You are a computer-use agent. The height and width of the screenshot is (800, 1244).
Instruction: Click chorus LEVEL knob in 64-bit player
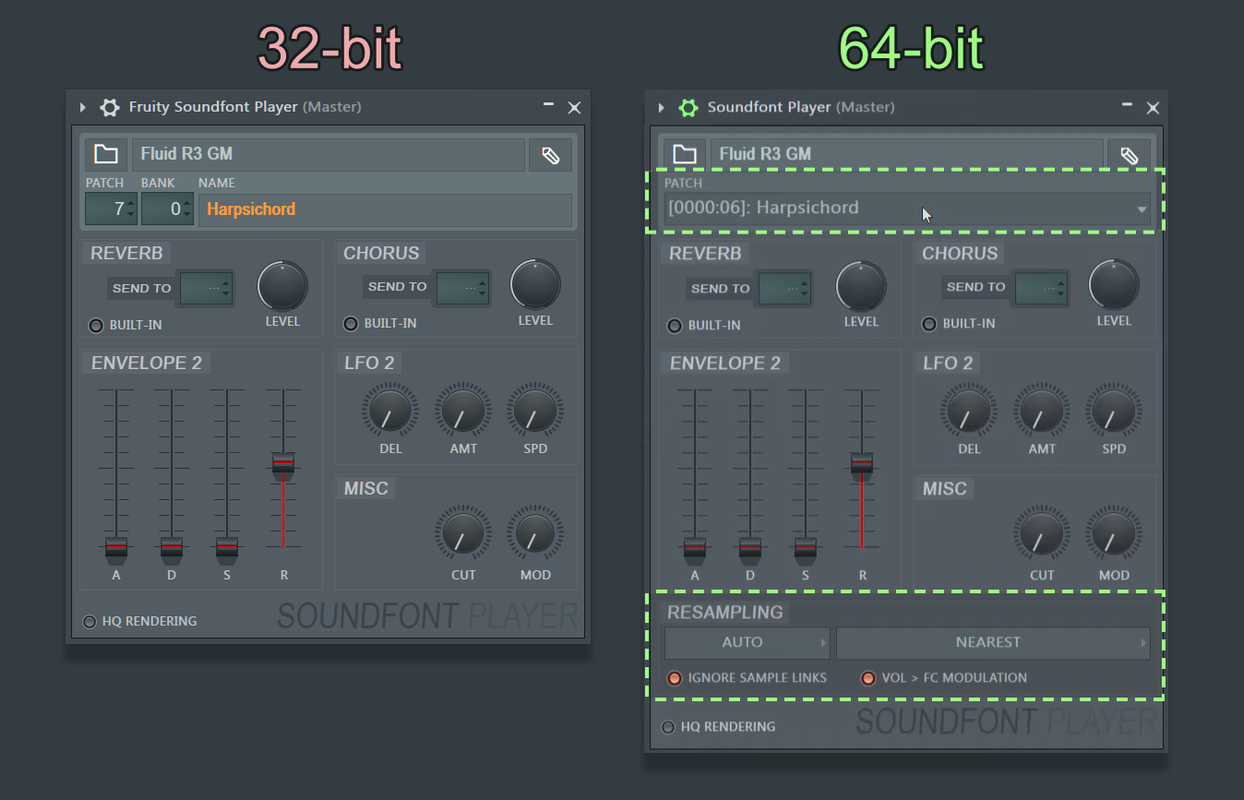pyautogui.click(x=1114, y=285)
